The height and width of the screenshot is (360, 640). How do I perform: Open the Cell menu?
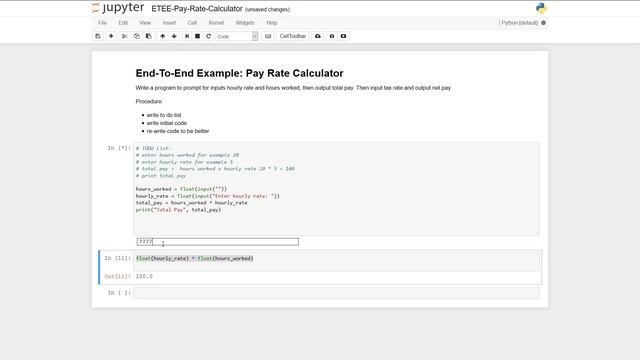coord(192,23)
